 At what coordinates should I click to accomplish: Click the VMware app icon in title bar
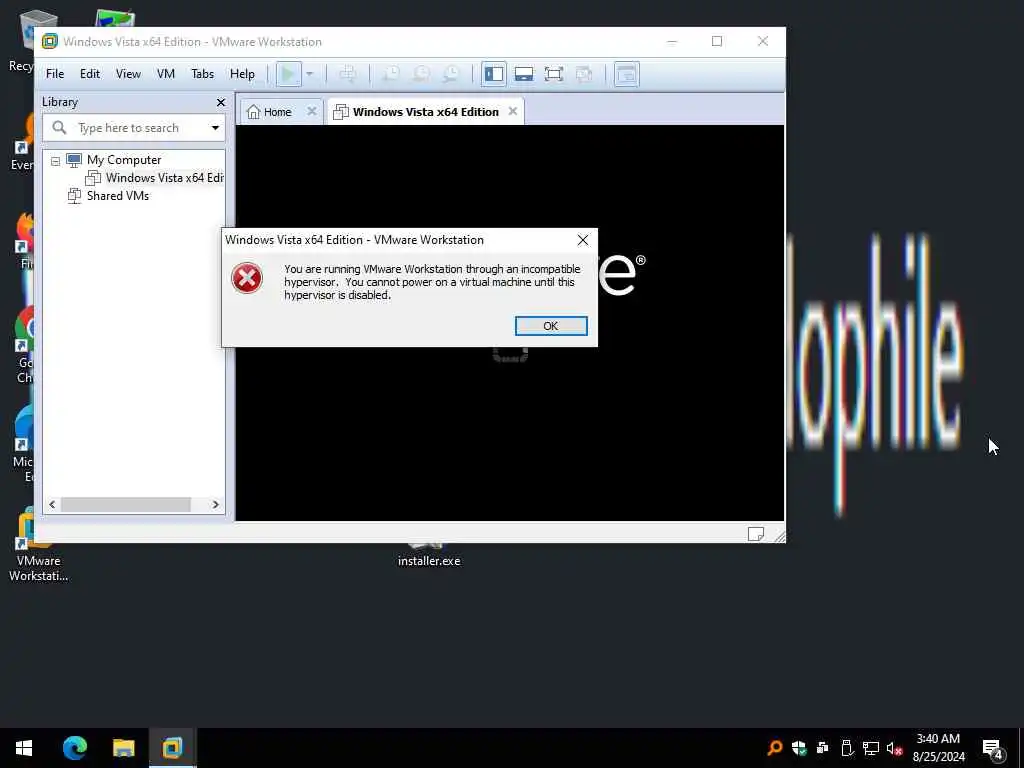pyautogui.click(x=50, y=41)
